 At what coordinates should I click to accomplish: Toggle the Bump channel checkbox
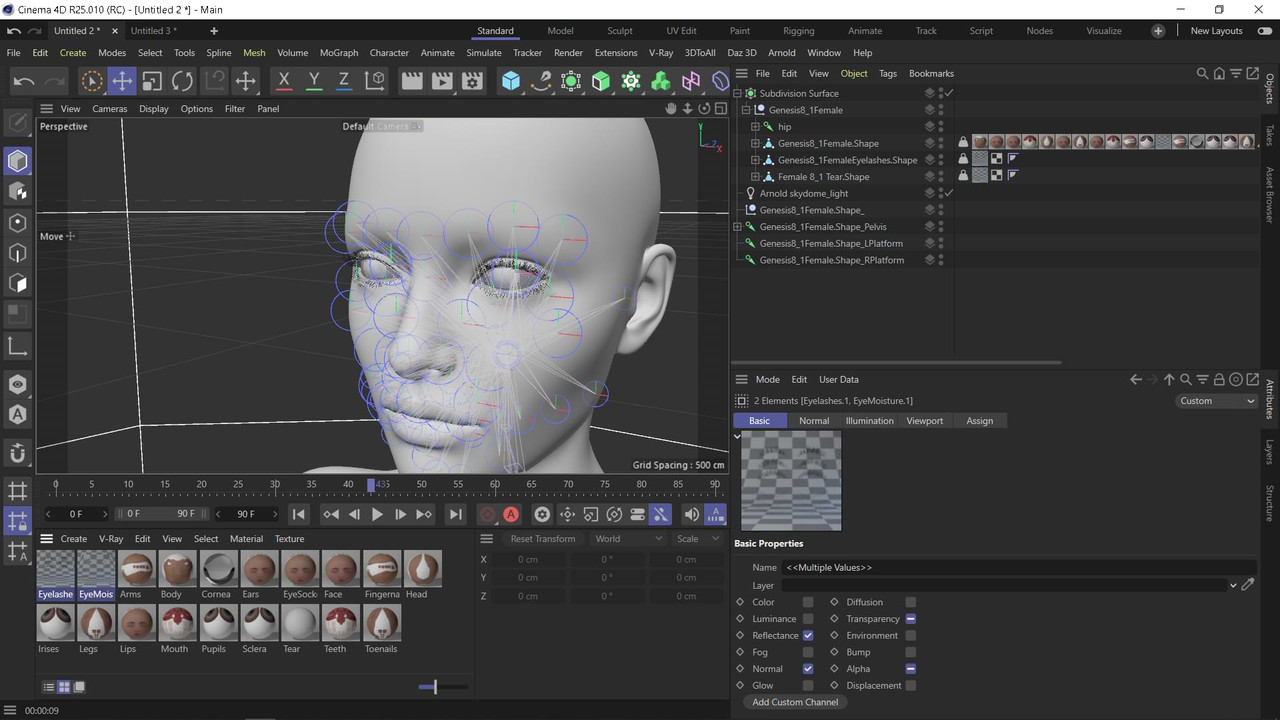911,652
